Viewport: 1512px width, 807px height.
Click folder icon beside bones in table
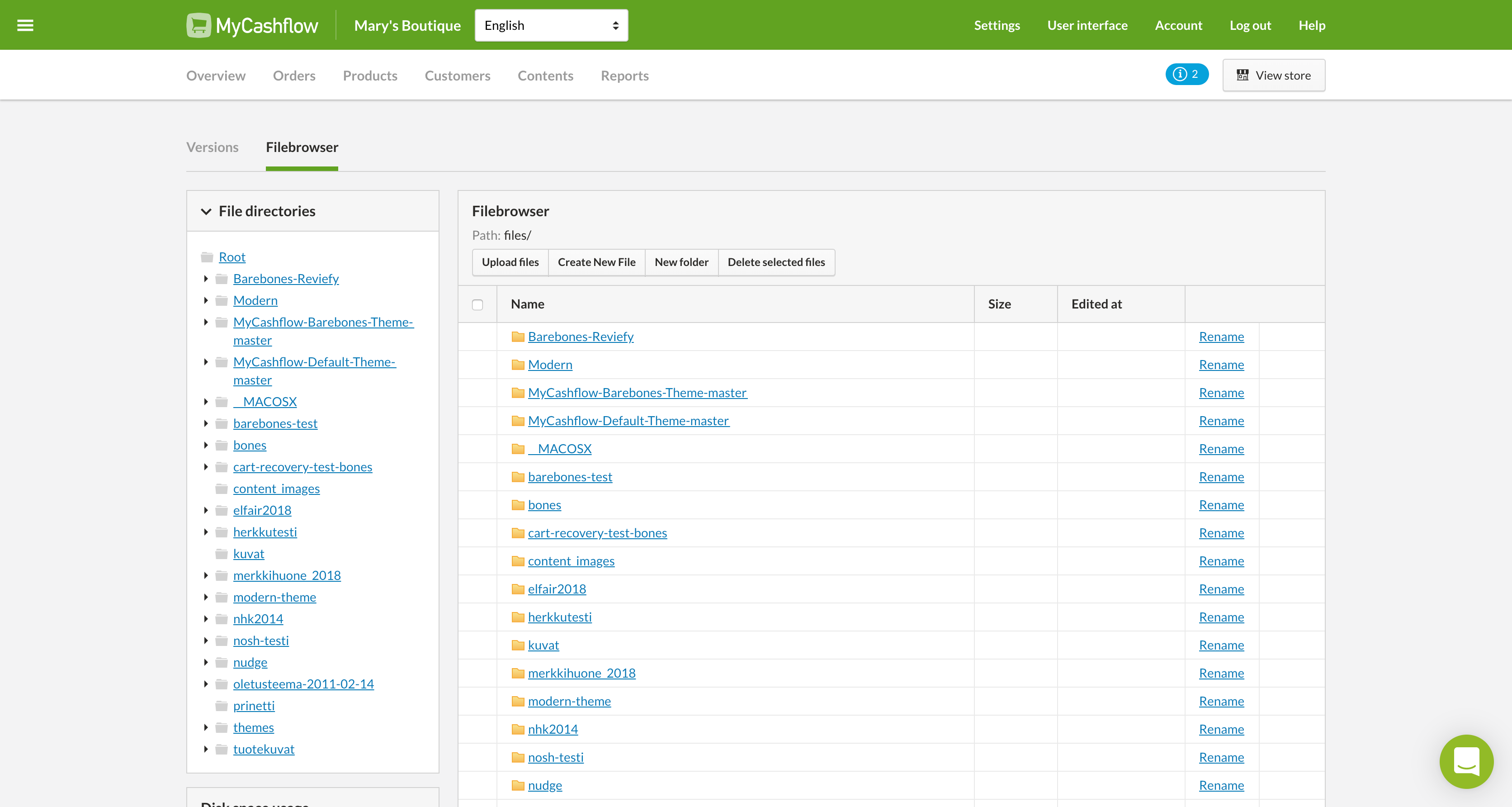[x=518, y=505]
